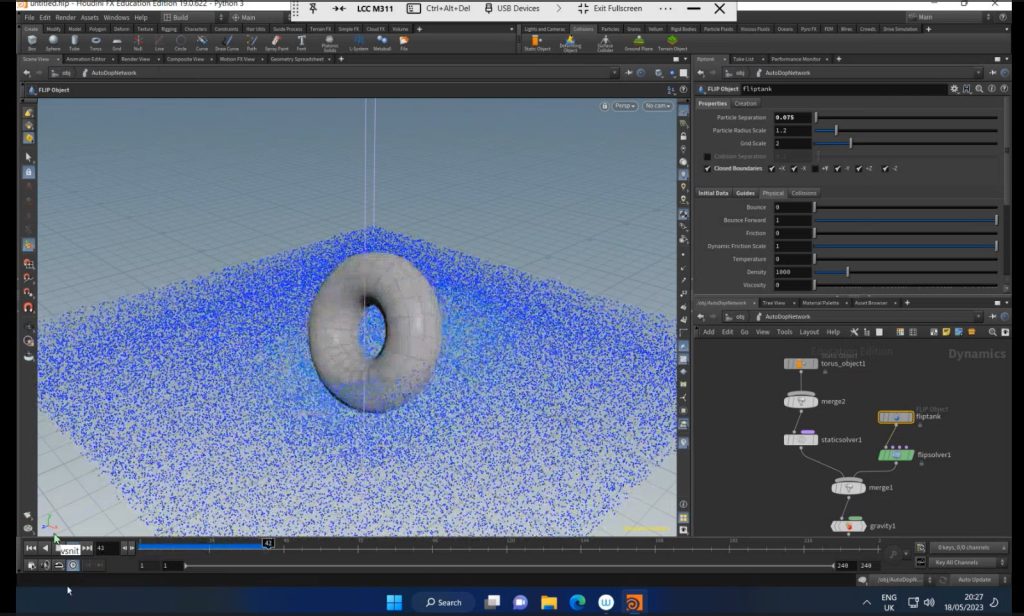This screenshot has width=1024, height=616.
Task: Open the Render menu
Action: pos(65,18)
